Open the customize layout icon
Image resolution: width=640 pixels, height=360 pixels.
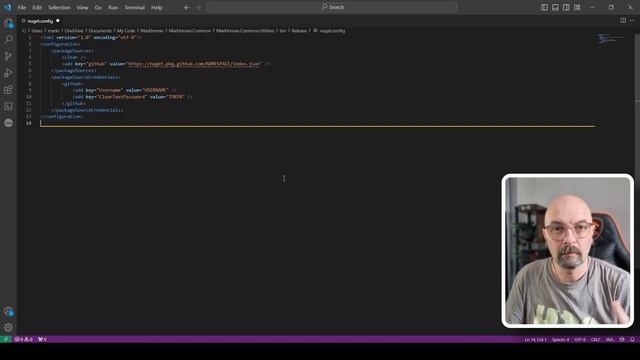577,7
